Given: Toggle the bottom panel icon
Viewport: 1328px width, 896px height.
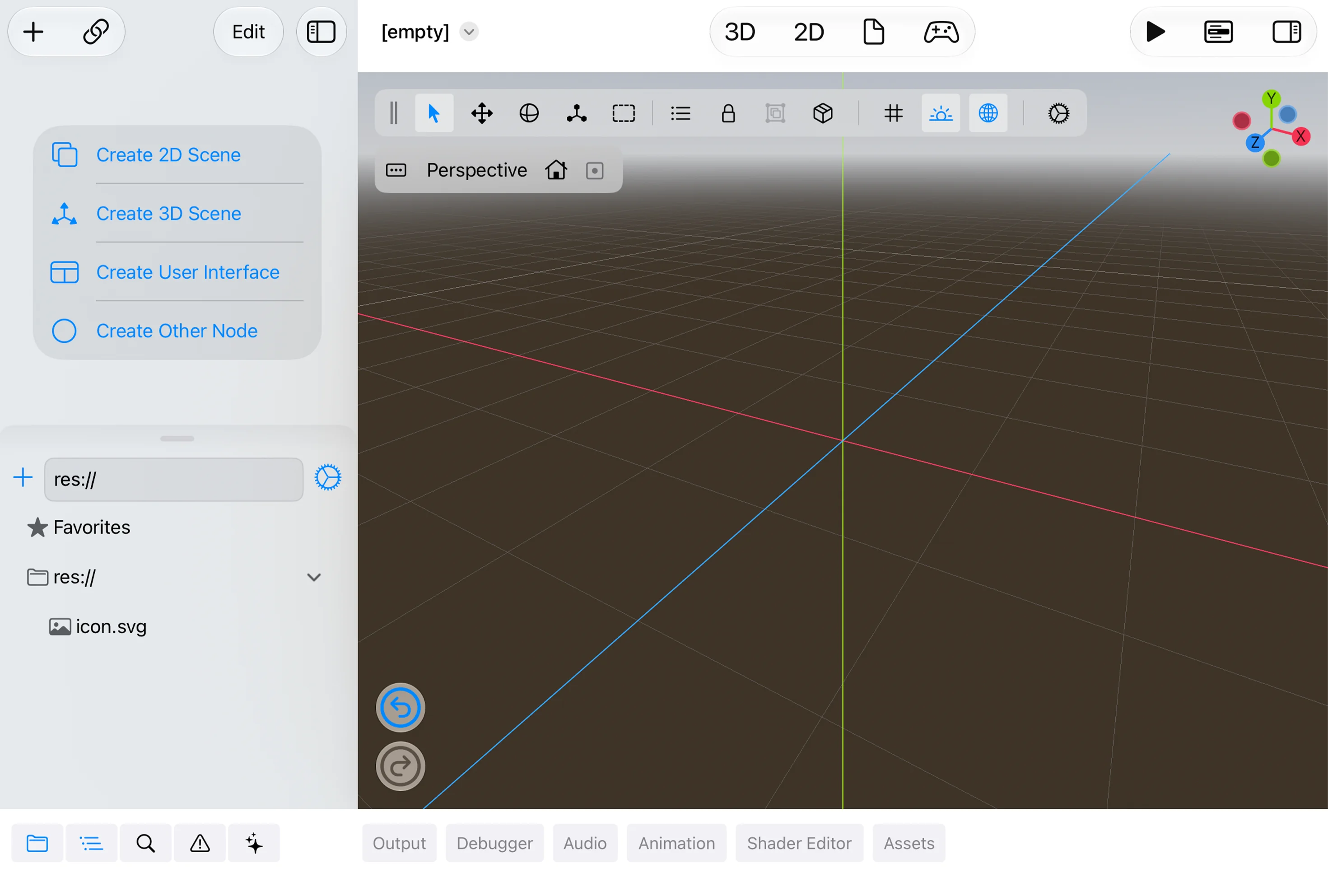Looking at the screenshot, I should [1218, 32].
